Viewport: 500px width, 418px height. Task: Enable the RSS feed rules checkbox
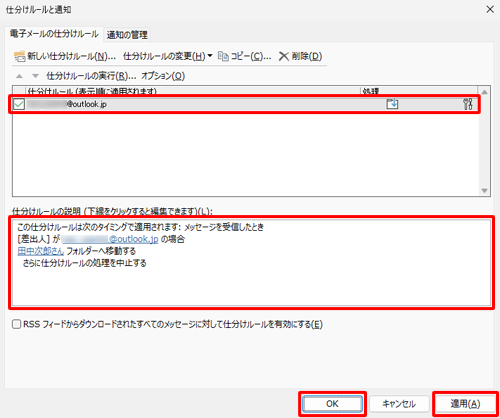pos(16,324)
